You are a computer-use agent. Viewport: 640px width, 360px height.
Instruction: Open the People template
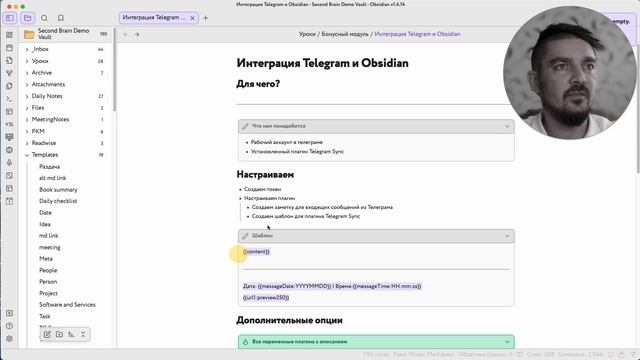tap(48, 270)
